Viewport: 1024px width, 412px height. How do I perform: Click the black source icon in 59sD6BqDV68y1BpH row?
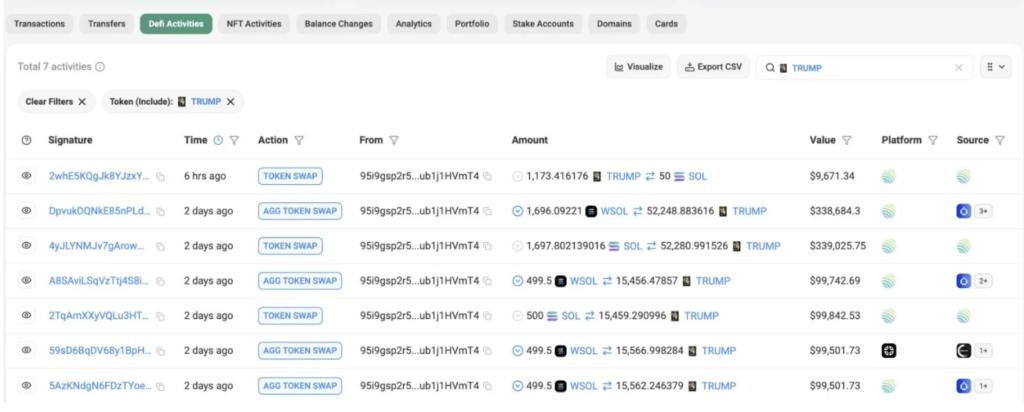pyautogui.click(x=964, y=351)
